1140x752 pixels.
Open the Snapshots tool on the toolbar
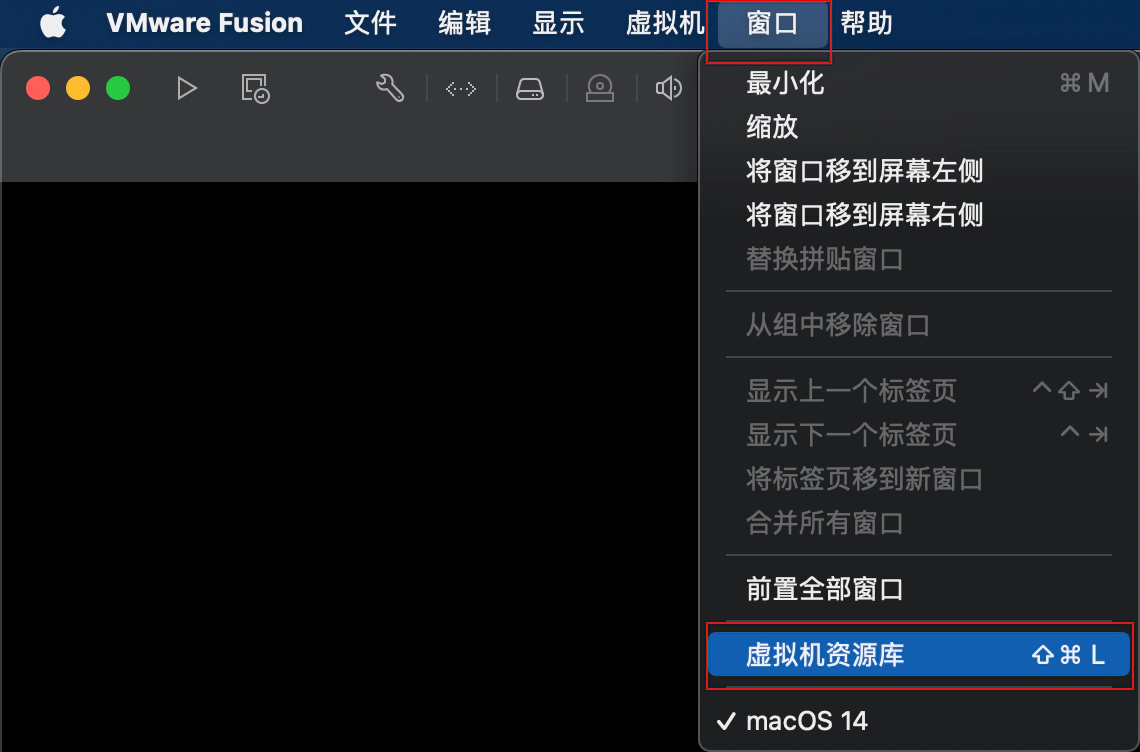(254, 88)
